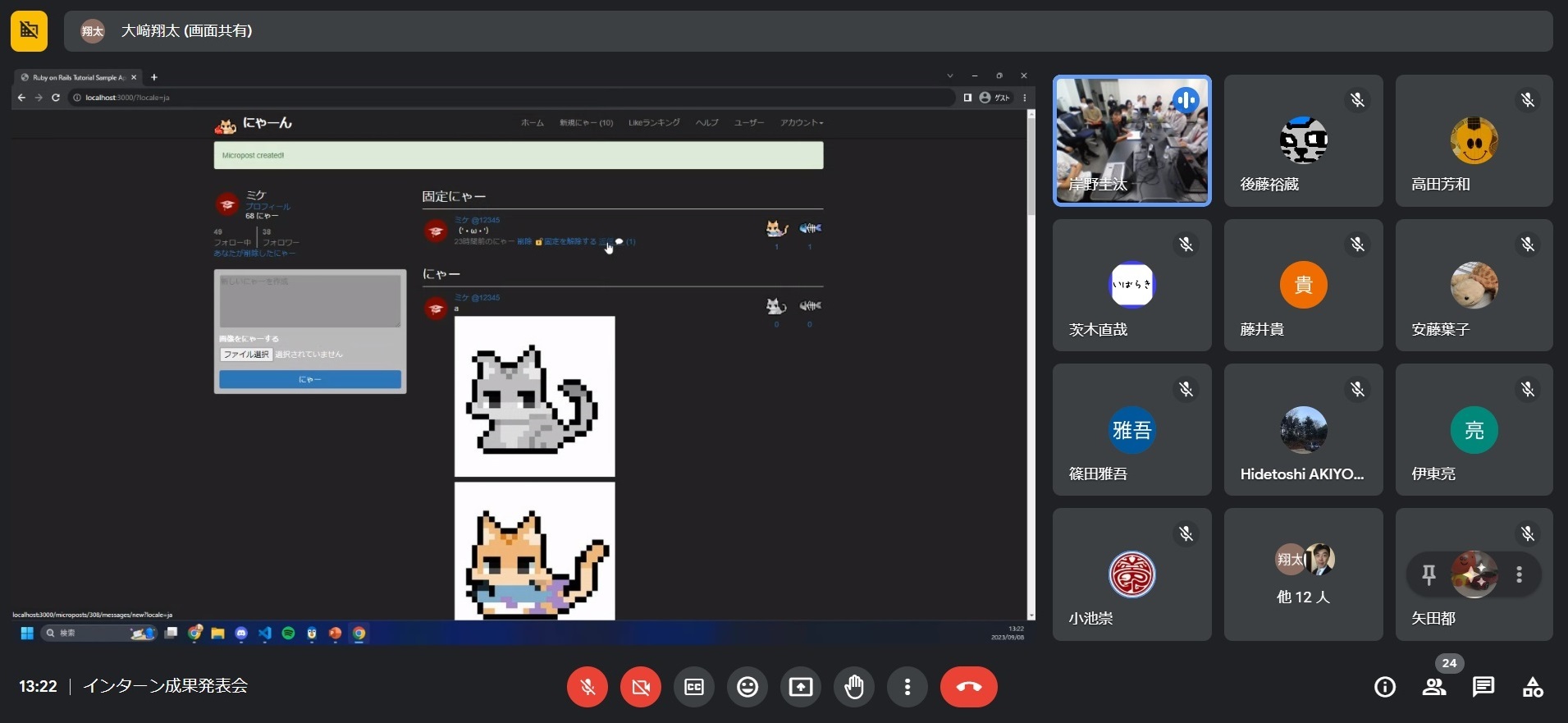
Task: Open the emoji reactions picker
Action: point(747,687)
